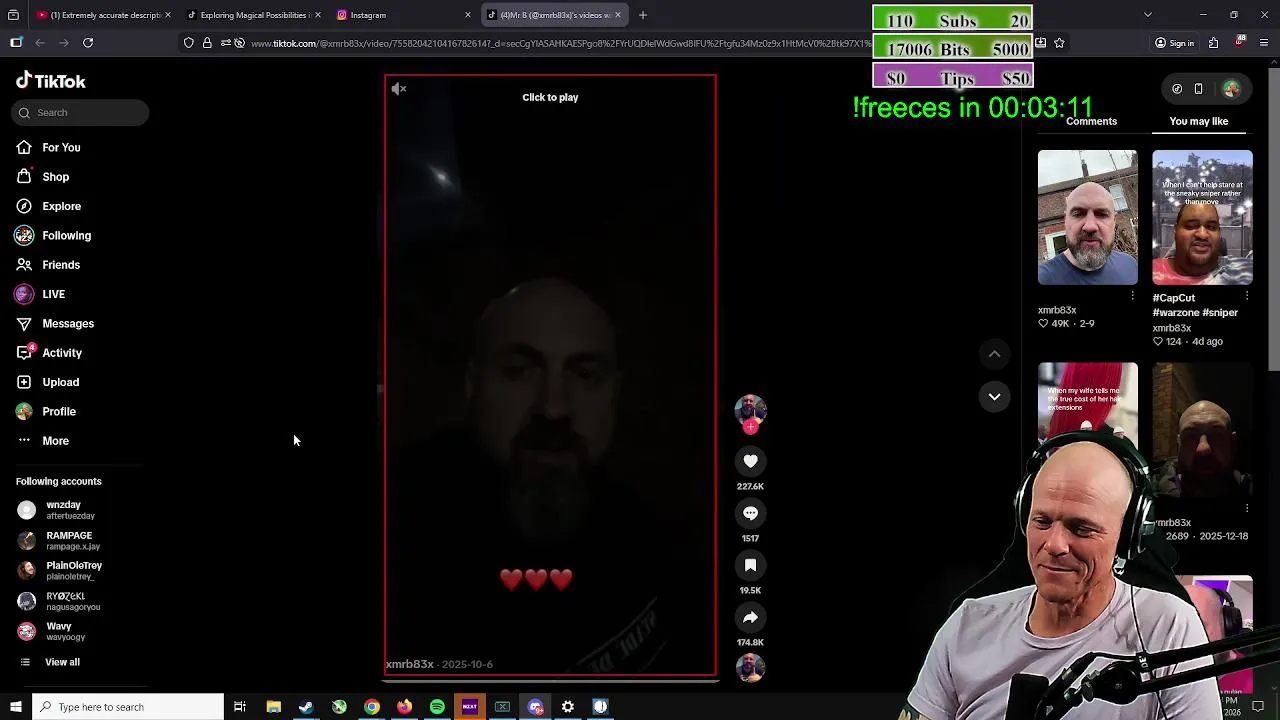This screenshot has width=1280, height=720.
Task: Go back in browser
Action: pyautogui.click(x=40, y=43)
